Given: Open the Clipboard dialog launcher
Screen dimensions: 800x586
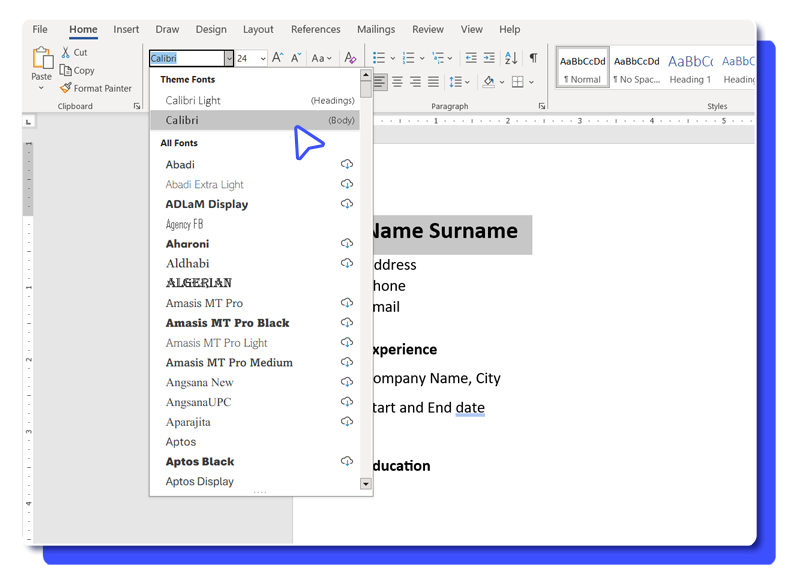Looking at the screenshot, I should (137, 106).
